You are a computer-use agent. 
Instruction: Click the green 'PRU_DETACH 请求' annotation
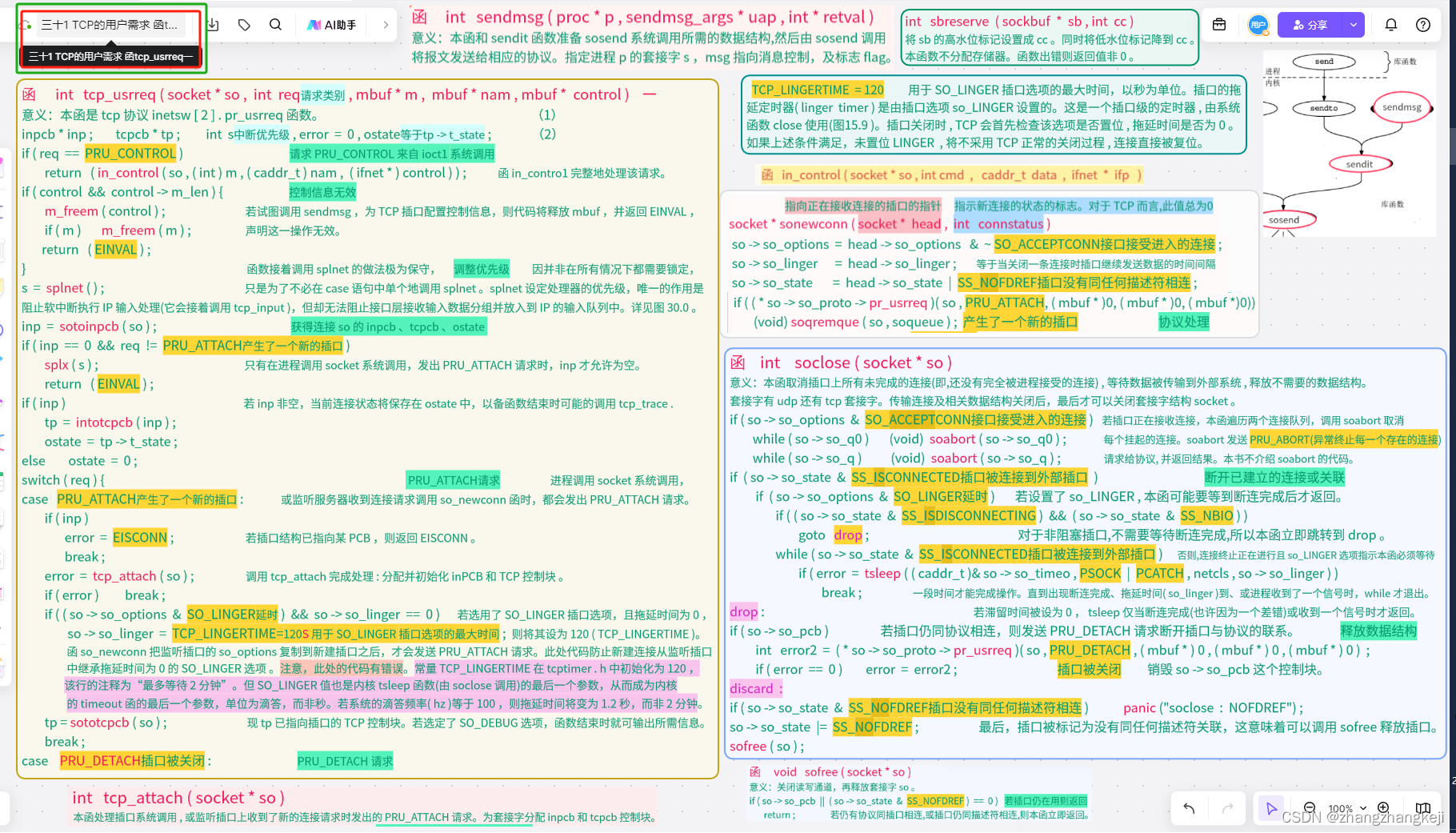345,761
